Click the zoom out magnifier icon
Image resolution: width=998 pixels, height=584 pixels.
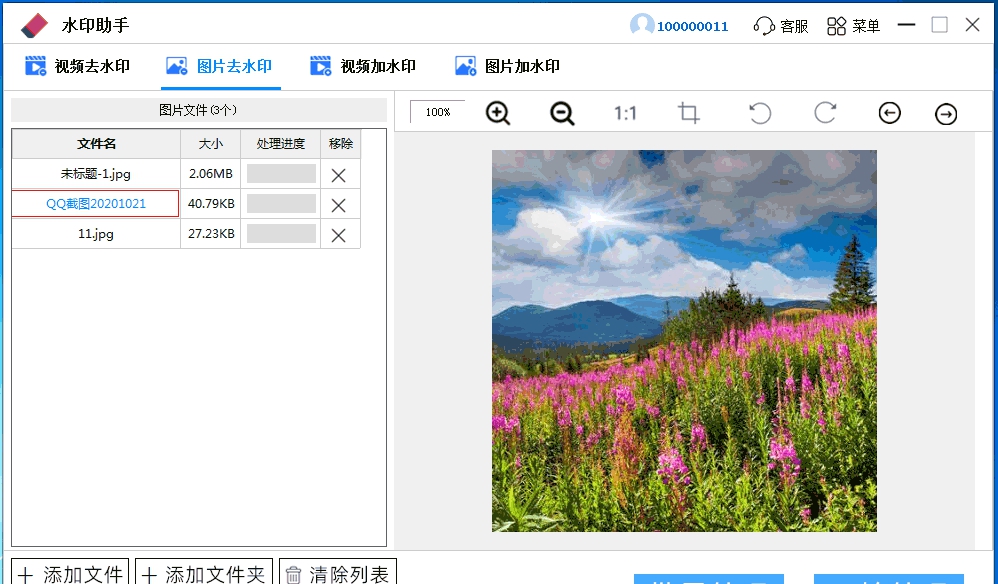561,113
